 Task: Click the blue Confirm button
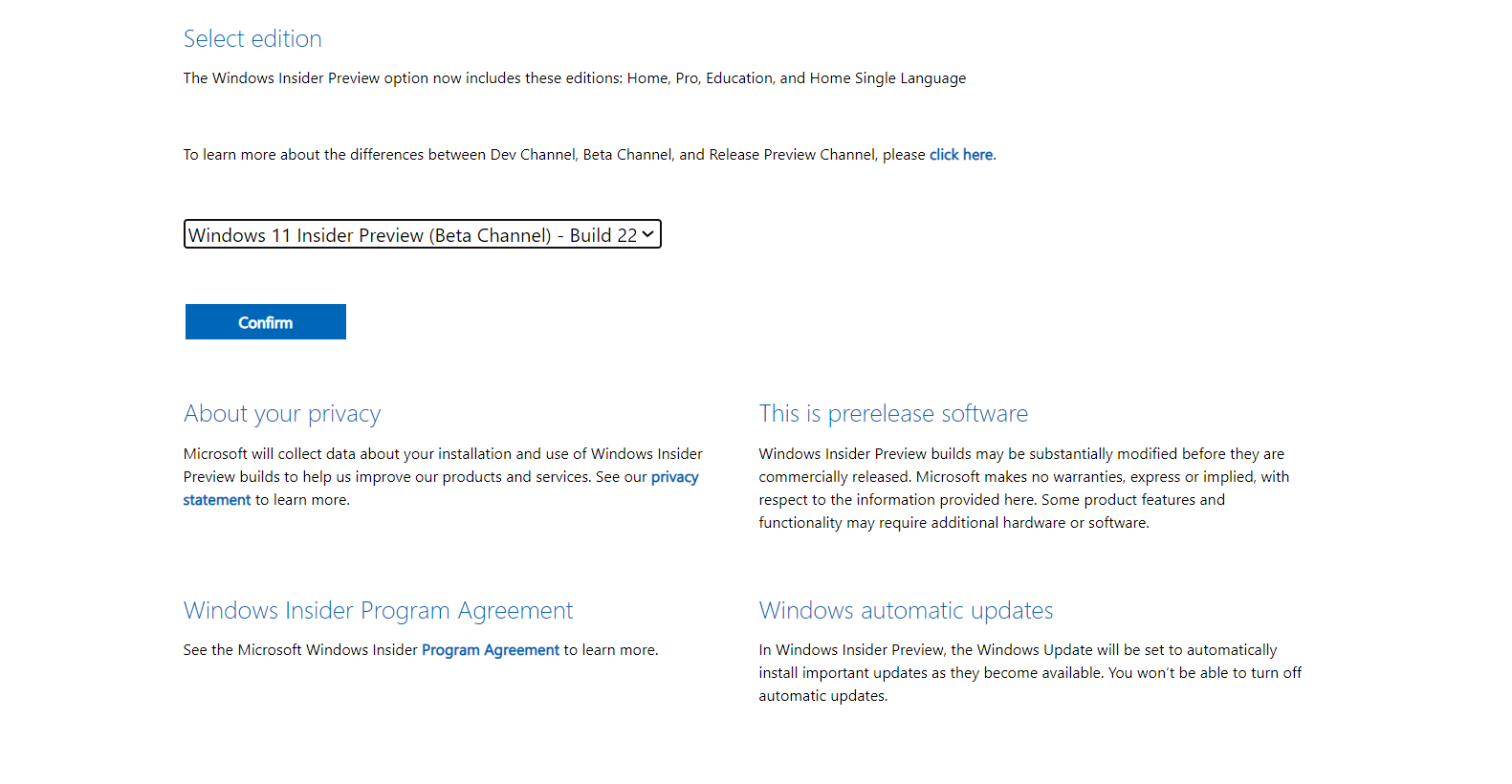click(x=266, y=322)
